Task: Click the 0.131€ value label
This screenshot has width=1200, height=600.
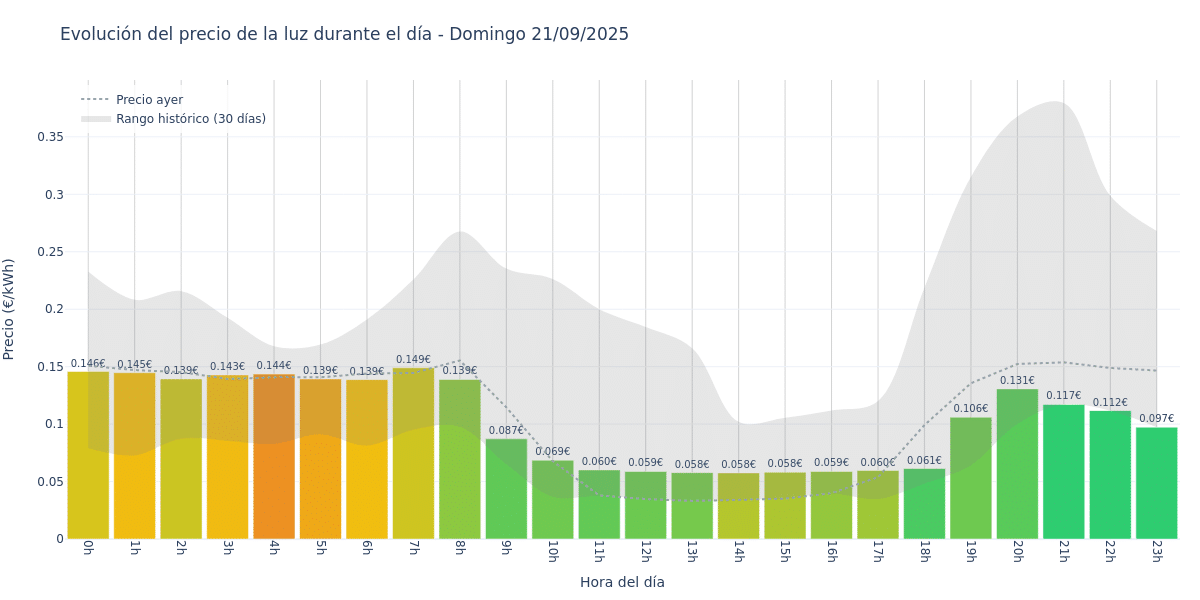Action: [x=1017, y=381]
